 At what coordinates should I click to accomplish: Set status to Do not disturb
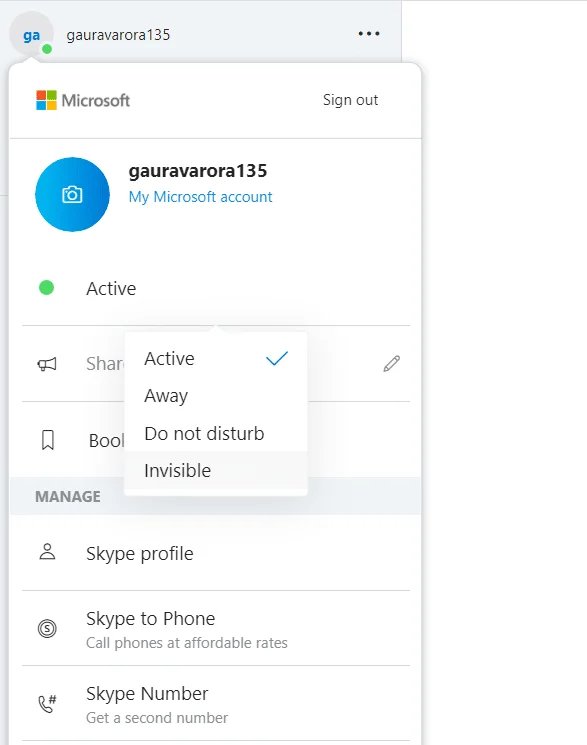click(x=216, y=433)
